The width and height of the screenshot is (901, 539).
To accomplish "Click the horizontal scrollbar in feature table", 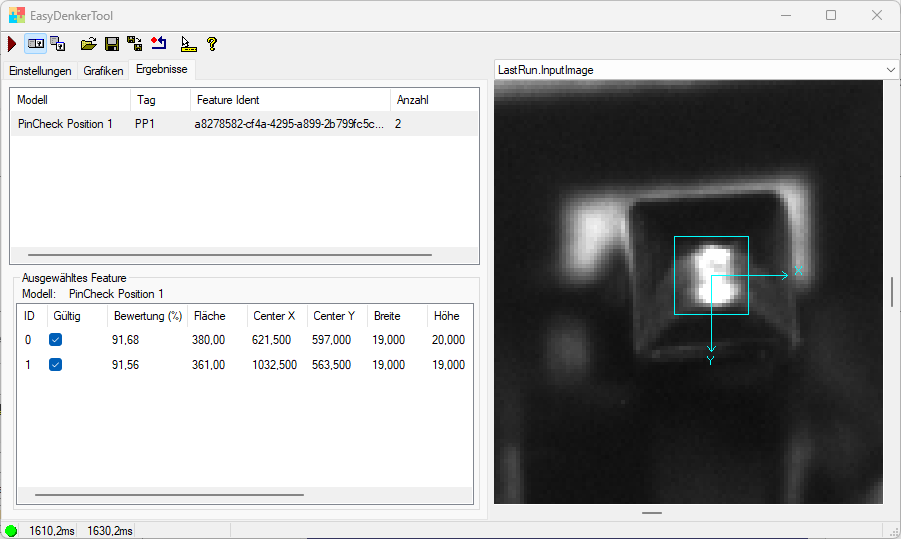I will point(170,494).
